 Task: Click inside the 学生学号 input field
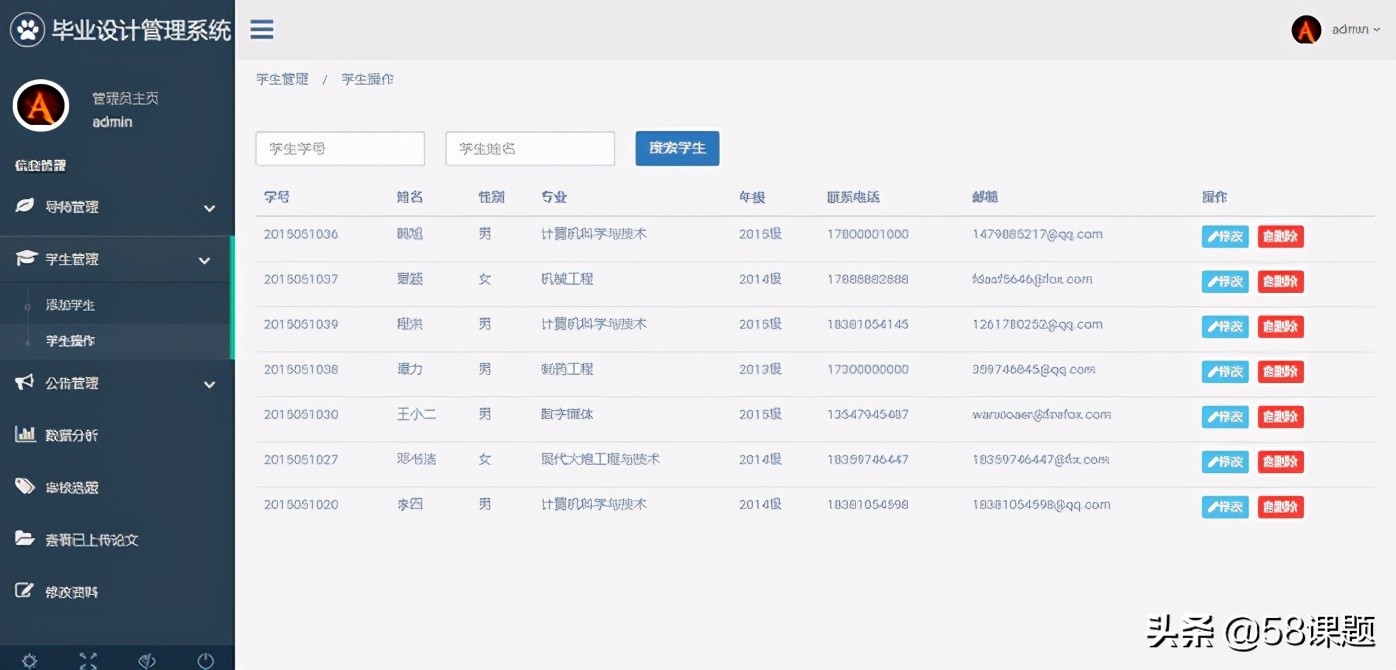(340, 148)
